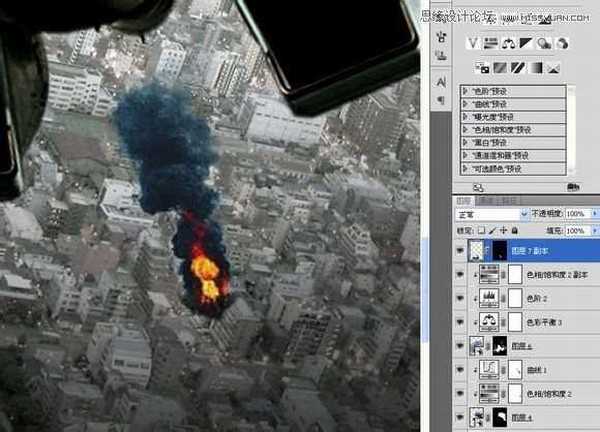The width and height of the screenshot is (600, 432).
Task: Click the 色相/饱和度 2 副本 adjustment thumbnail
Action: coord(489,274)
